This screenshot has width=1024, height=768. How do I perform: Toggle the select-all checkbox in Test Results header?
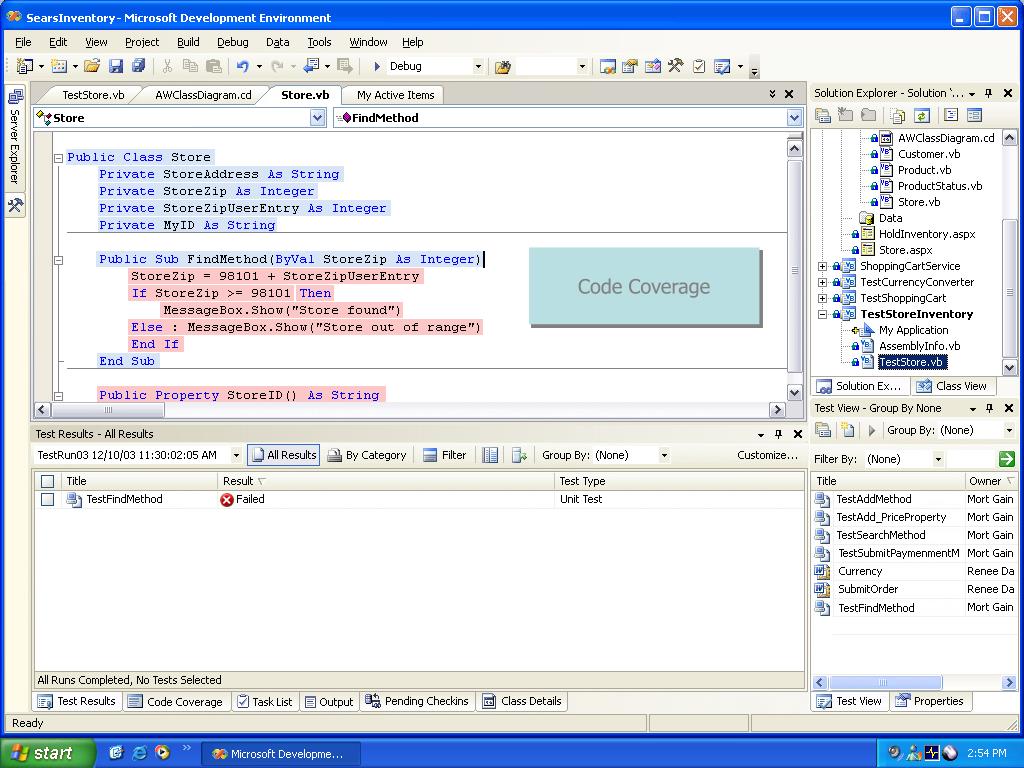coord(47,481)
